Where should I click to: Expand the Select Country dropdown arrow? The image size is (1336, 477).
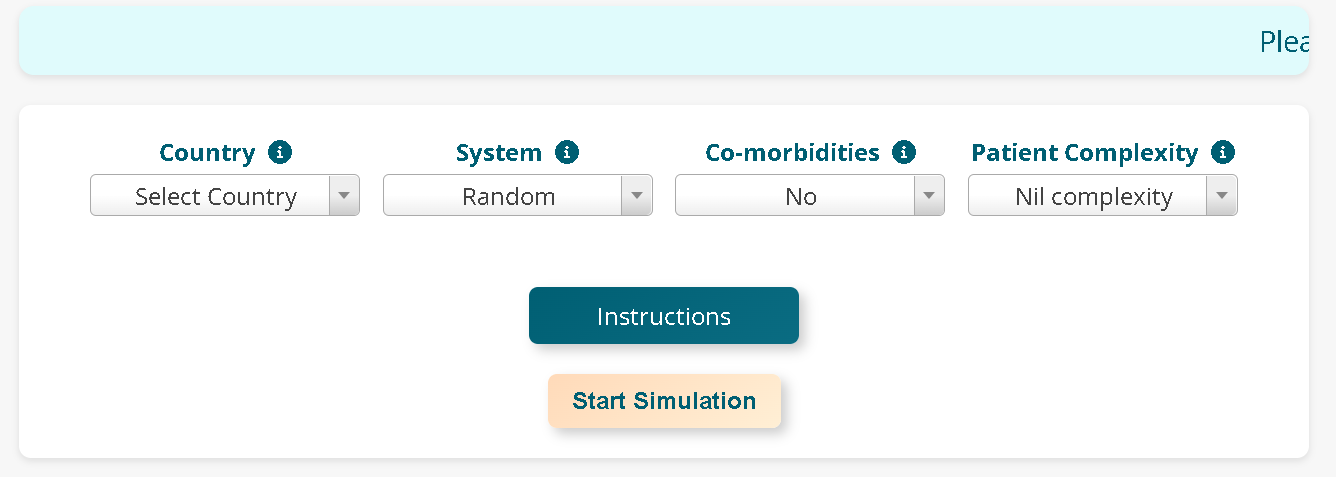coord(344,196)
